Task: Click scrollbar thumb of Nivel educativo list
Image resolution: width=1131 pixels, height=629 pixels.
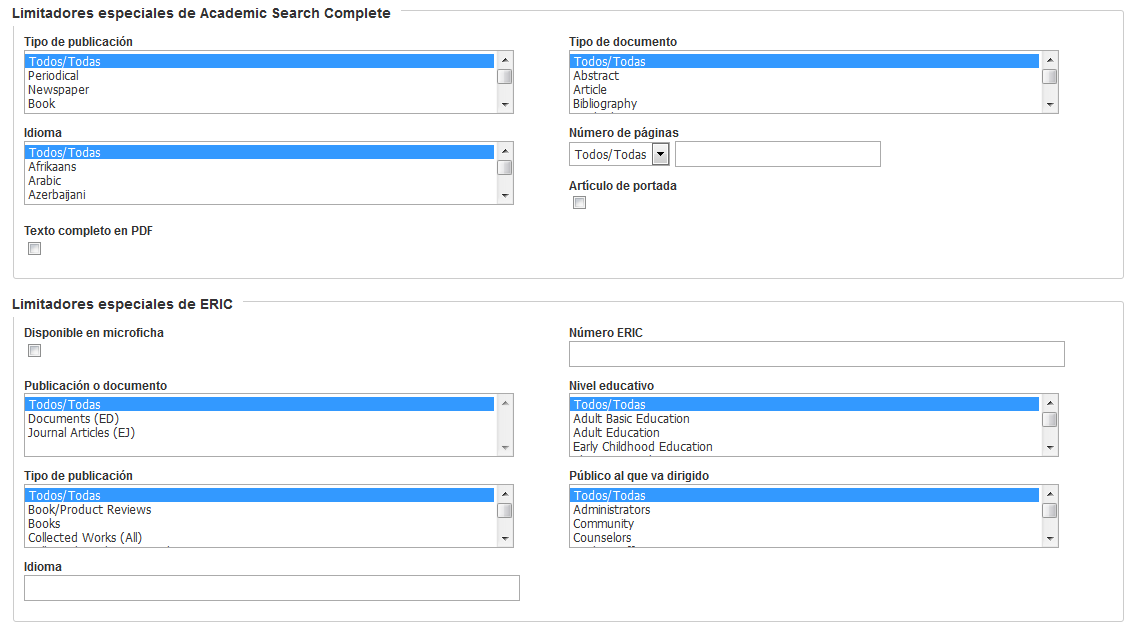Action: tap(1050, 420)
